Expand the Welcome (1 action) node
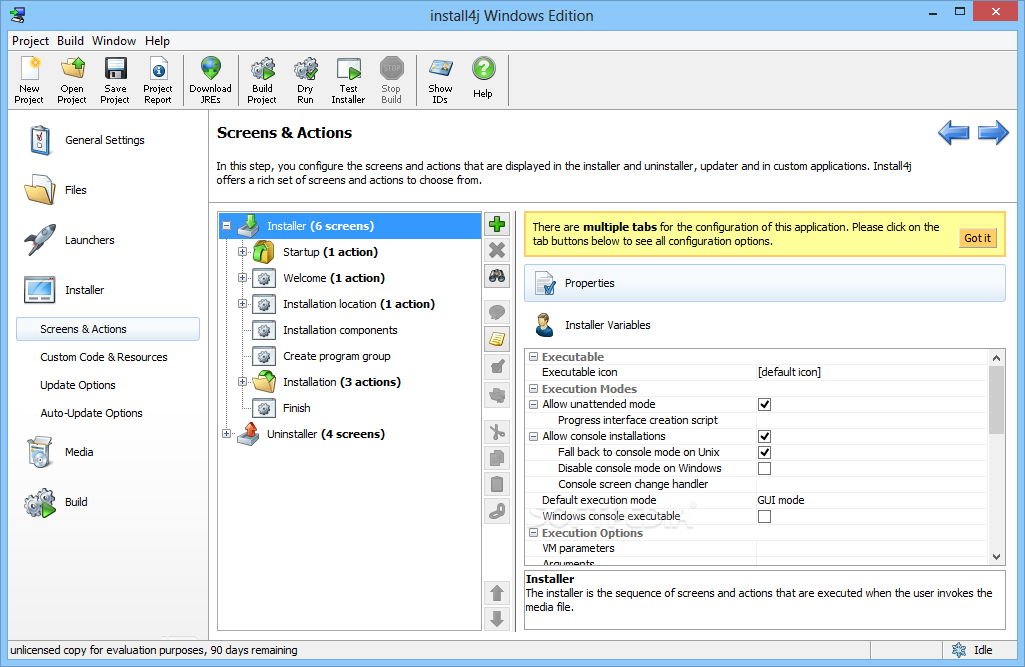 [x=243, y=278]
